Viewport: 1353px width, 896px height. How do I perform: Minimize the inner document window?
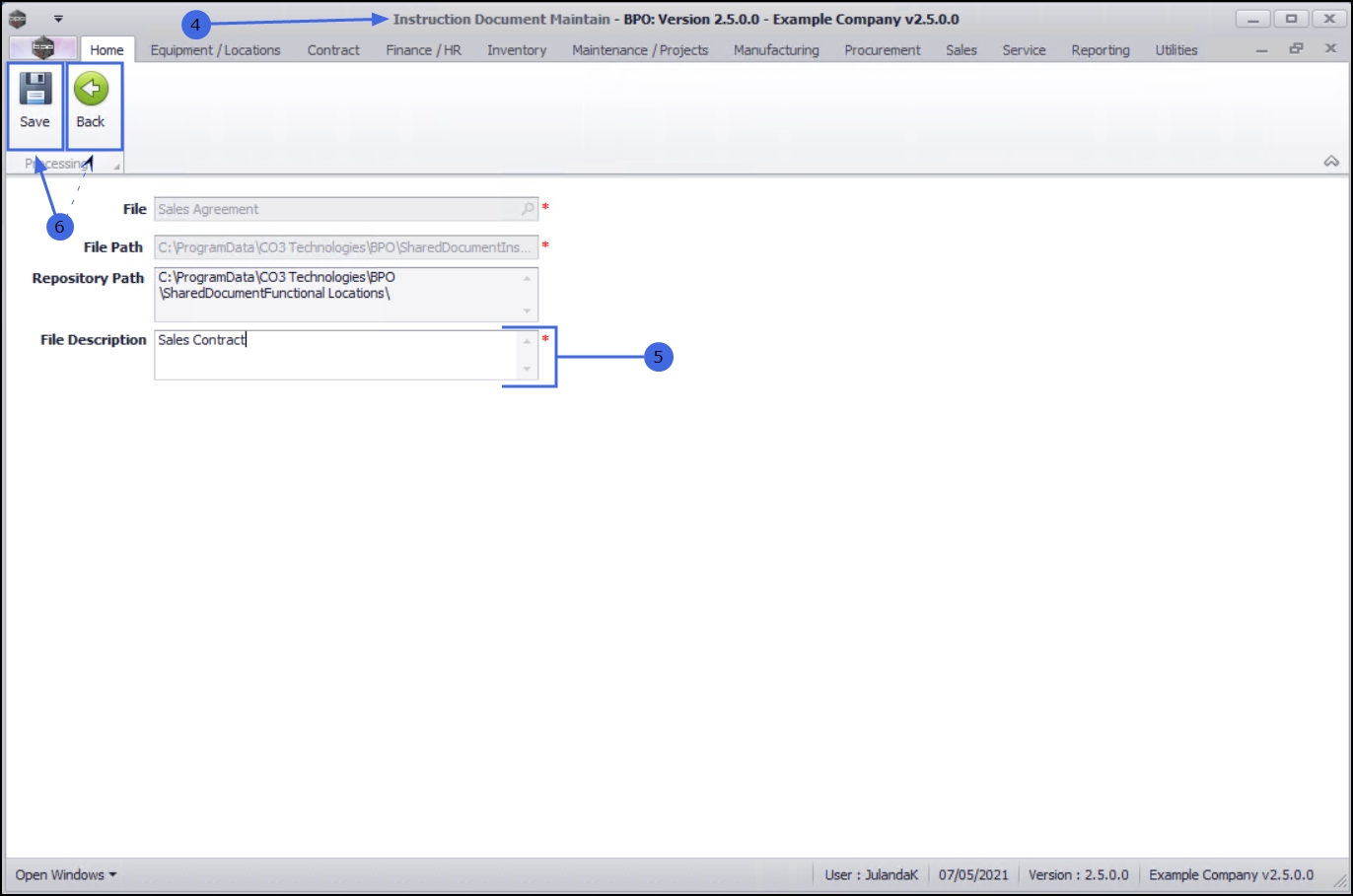click(1262, 49)
